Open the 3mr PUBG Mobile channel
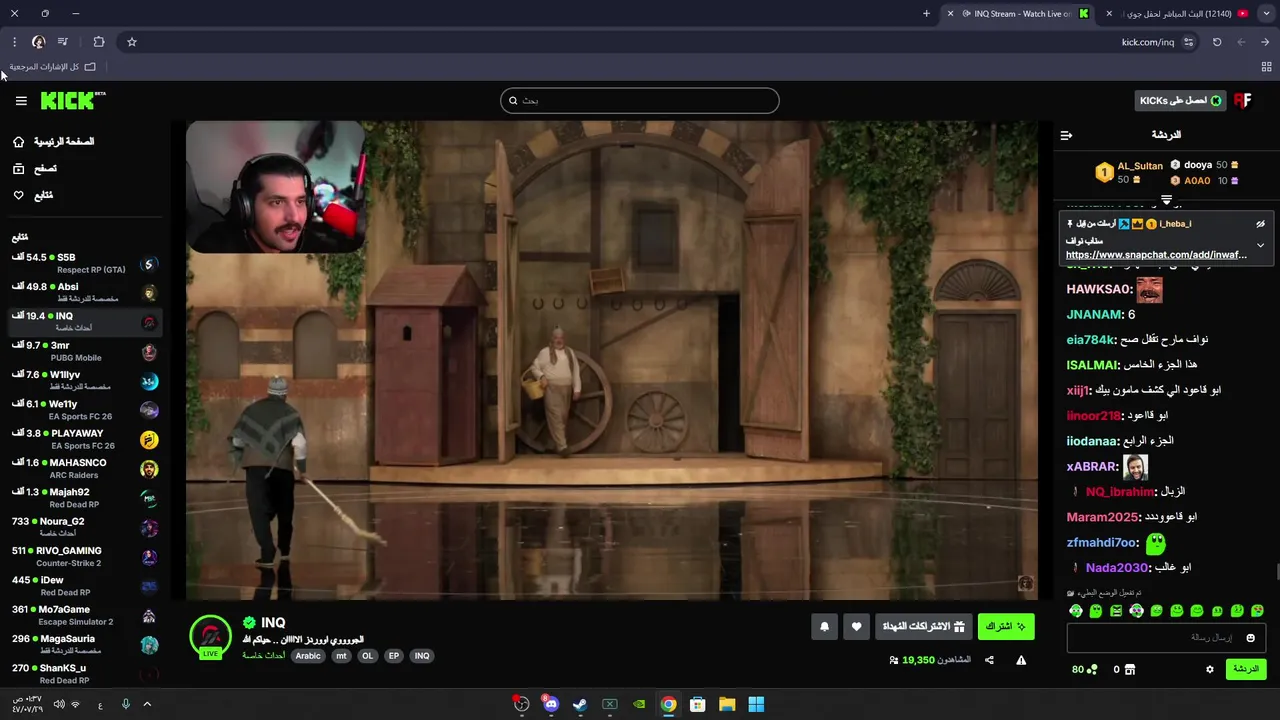The height and width of the screenshot is (720, 1280). [84, 352]
